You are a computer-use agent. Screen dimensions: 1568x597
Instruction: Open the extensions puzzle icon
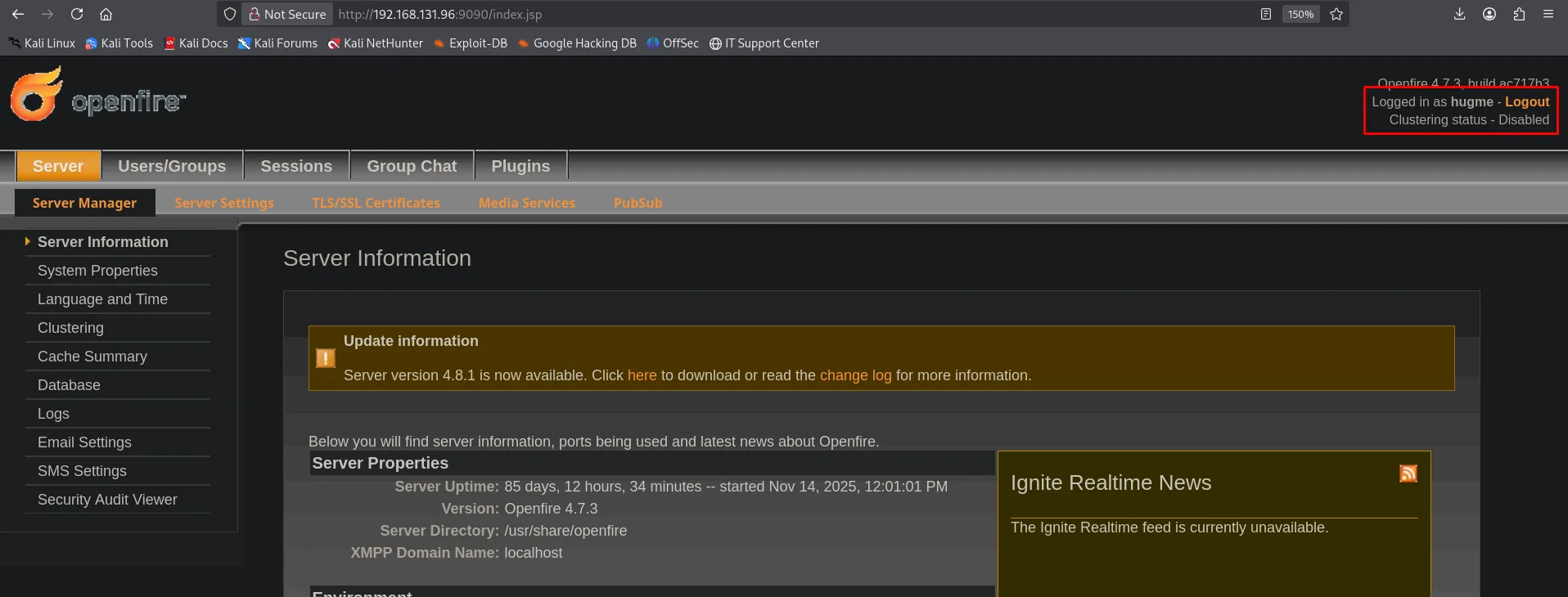1519,14
